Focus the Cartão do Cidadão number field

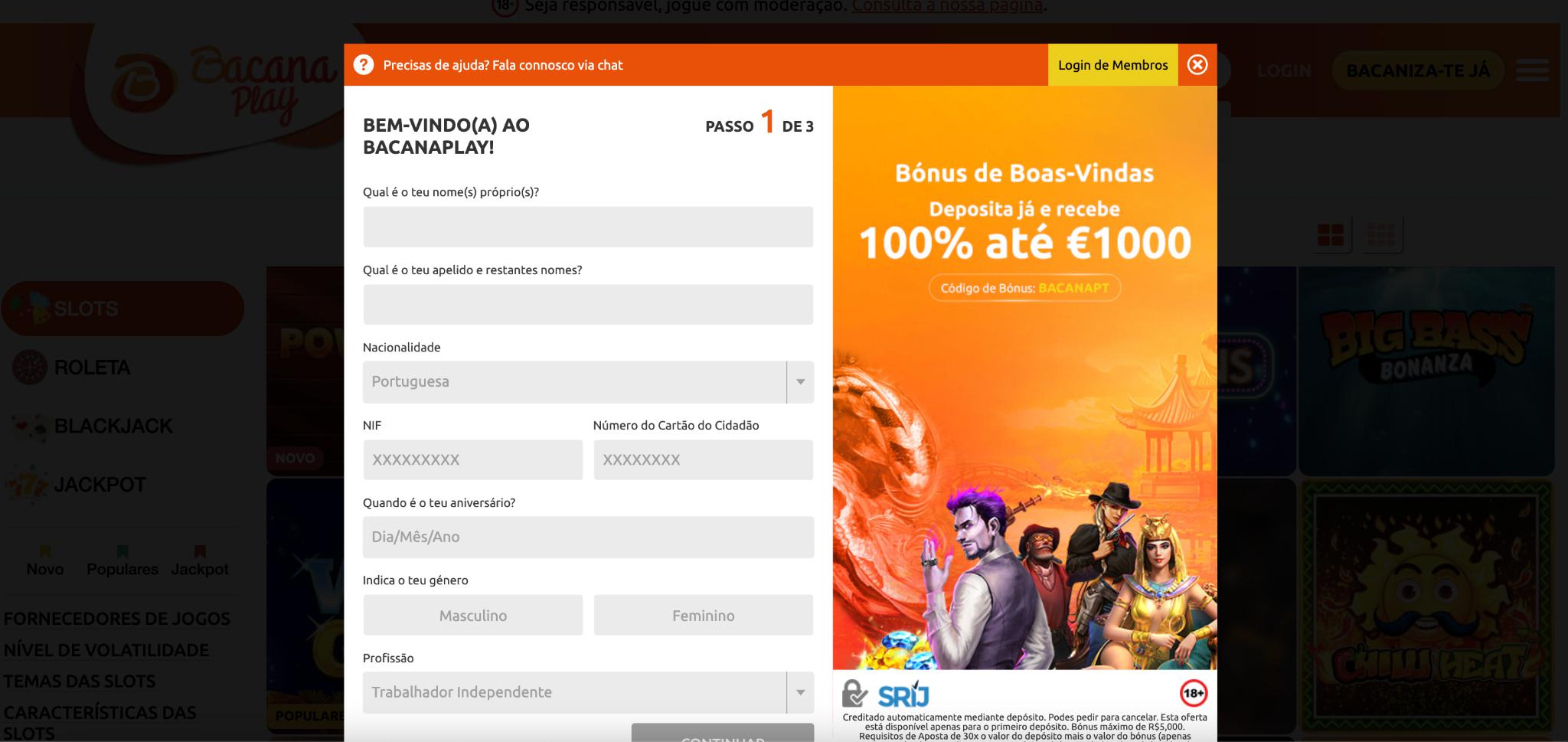(703, 459)
